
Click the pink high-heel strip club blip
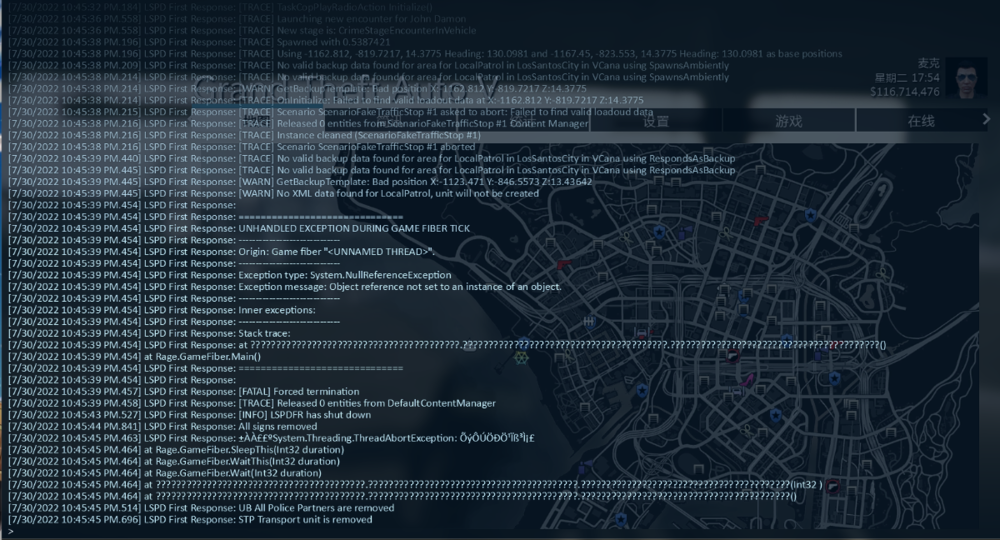(745, 378)
